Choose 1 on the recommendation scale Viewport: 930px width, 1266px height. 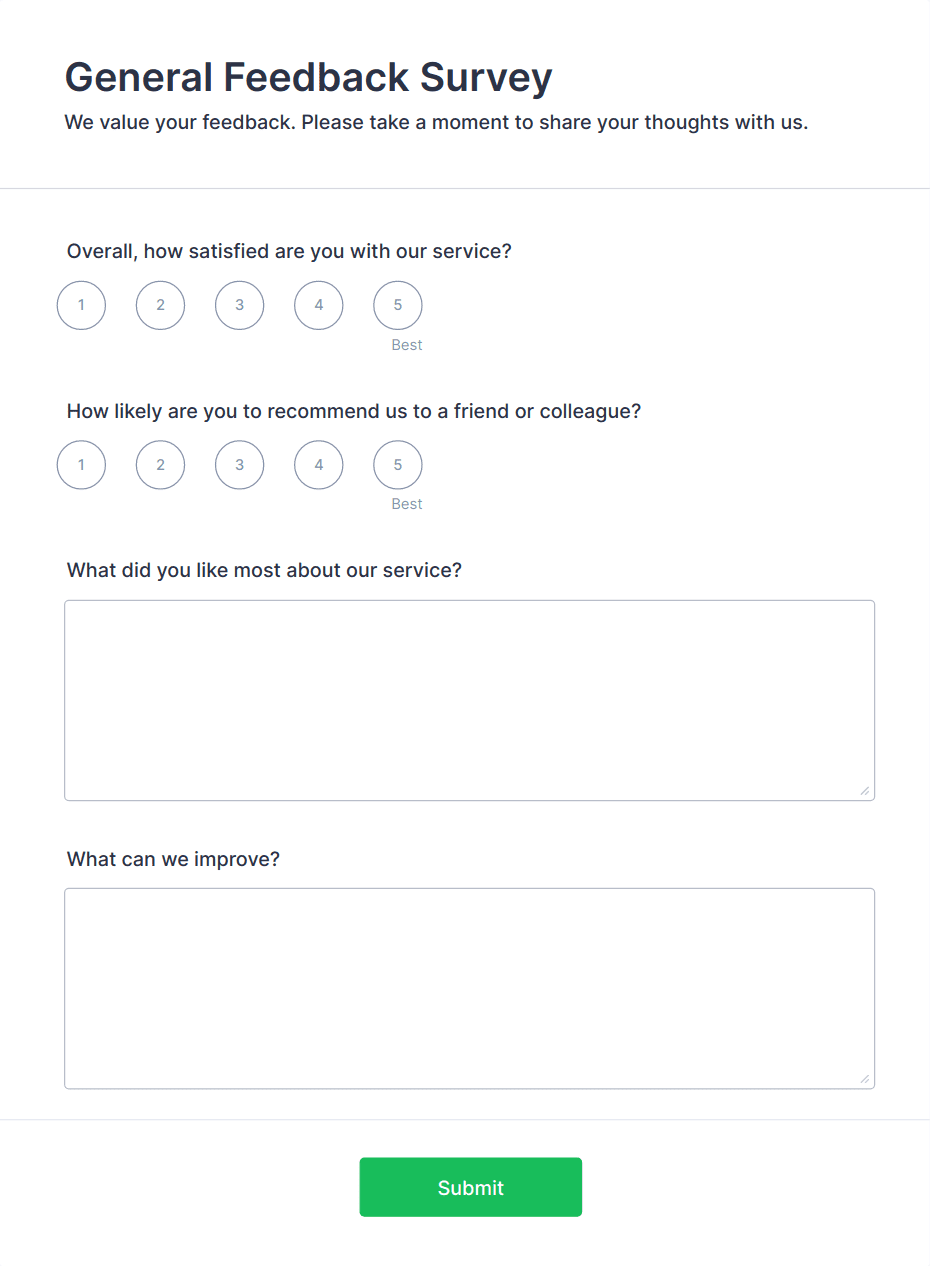click(81, 464)
